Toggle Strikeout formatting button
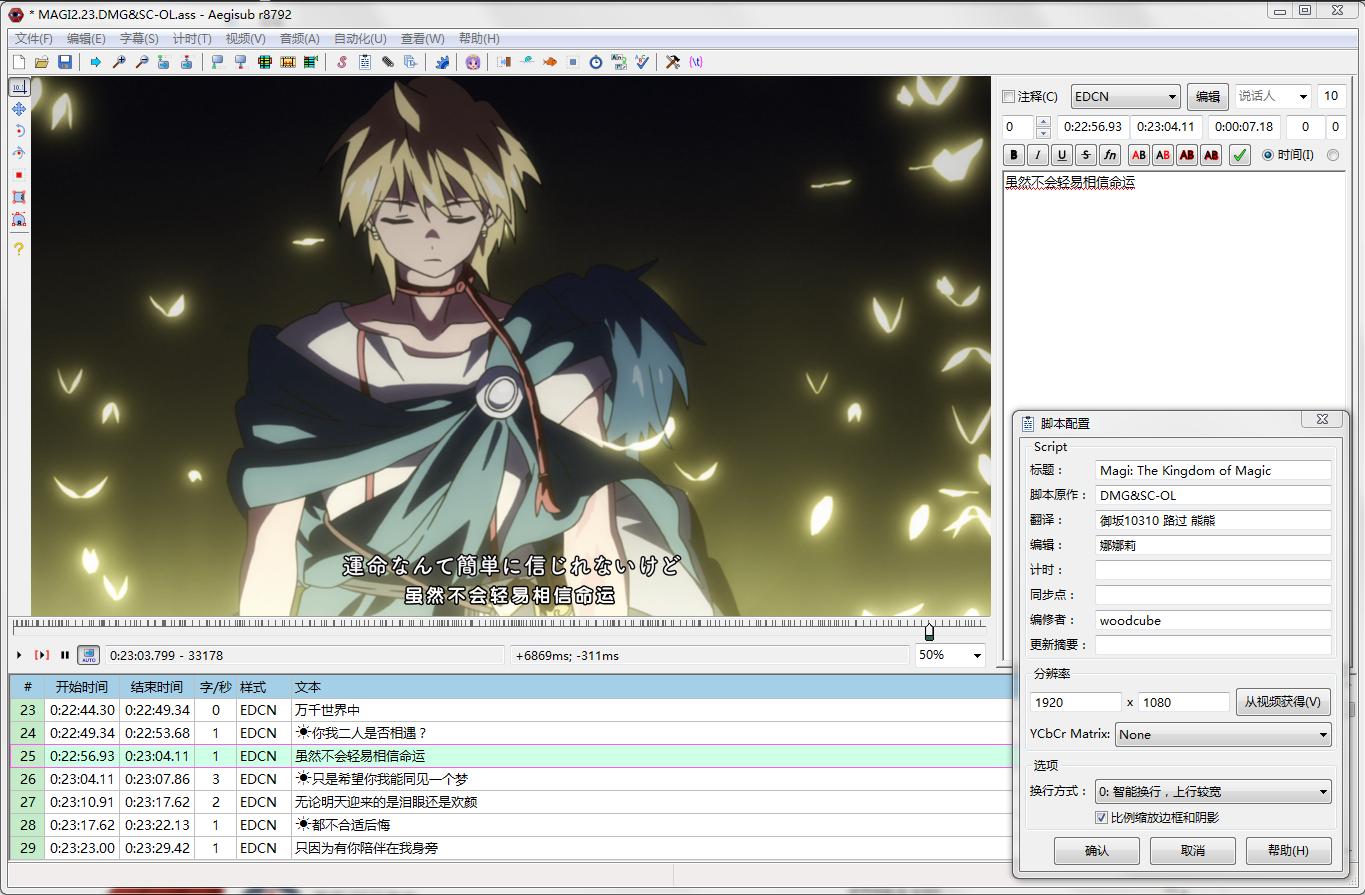 (x=1086, y=155)
